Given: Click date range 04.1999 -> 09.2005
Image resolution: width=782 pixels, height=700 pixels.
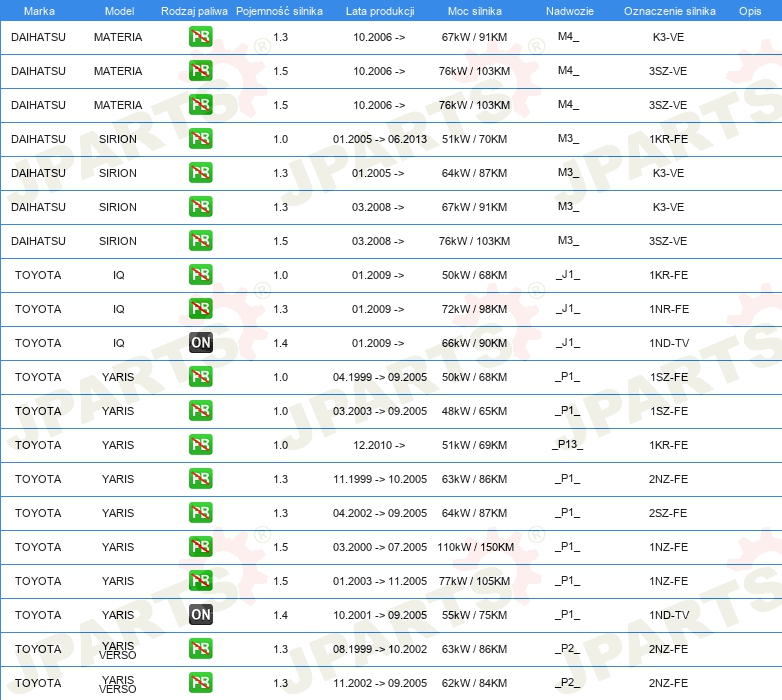Looking at the screenshot, I should point(380,377).
